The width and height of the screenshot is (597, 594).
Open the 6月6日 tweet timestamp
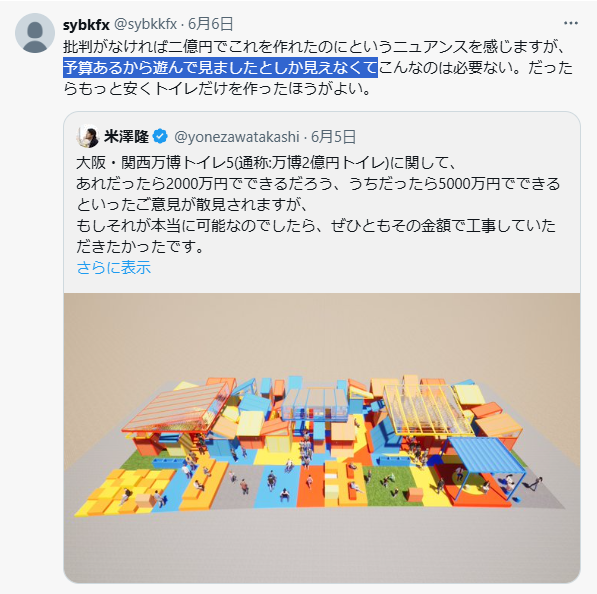pos(210,24)
